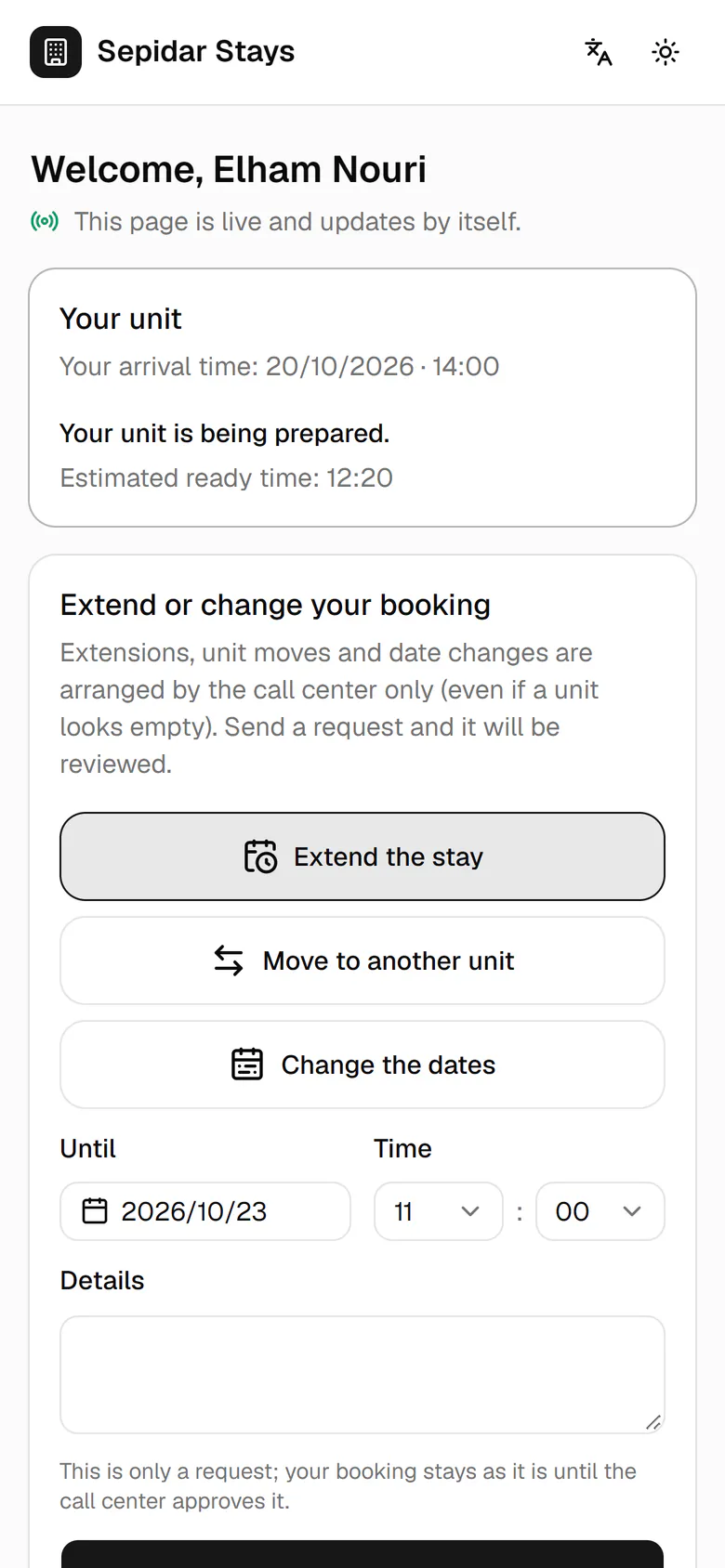Open the minutes dropdown showing 00
The image size is (725, 1568).
click(x=600, y=1211)
